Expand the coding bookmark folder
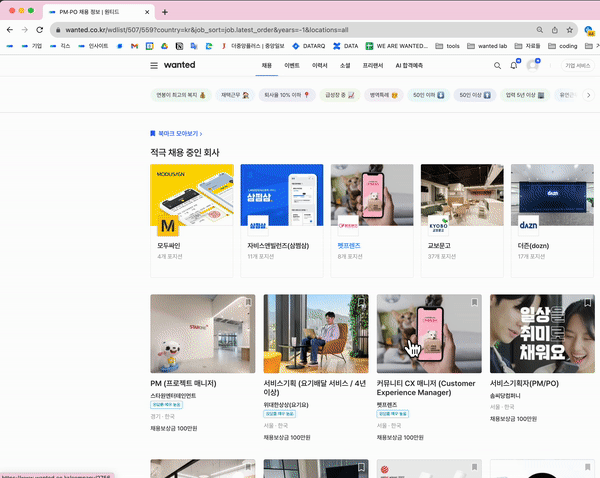Image resolution: width=600 pixels, height=478 pixels. click(563, 46)
